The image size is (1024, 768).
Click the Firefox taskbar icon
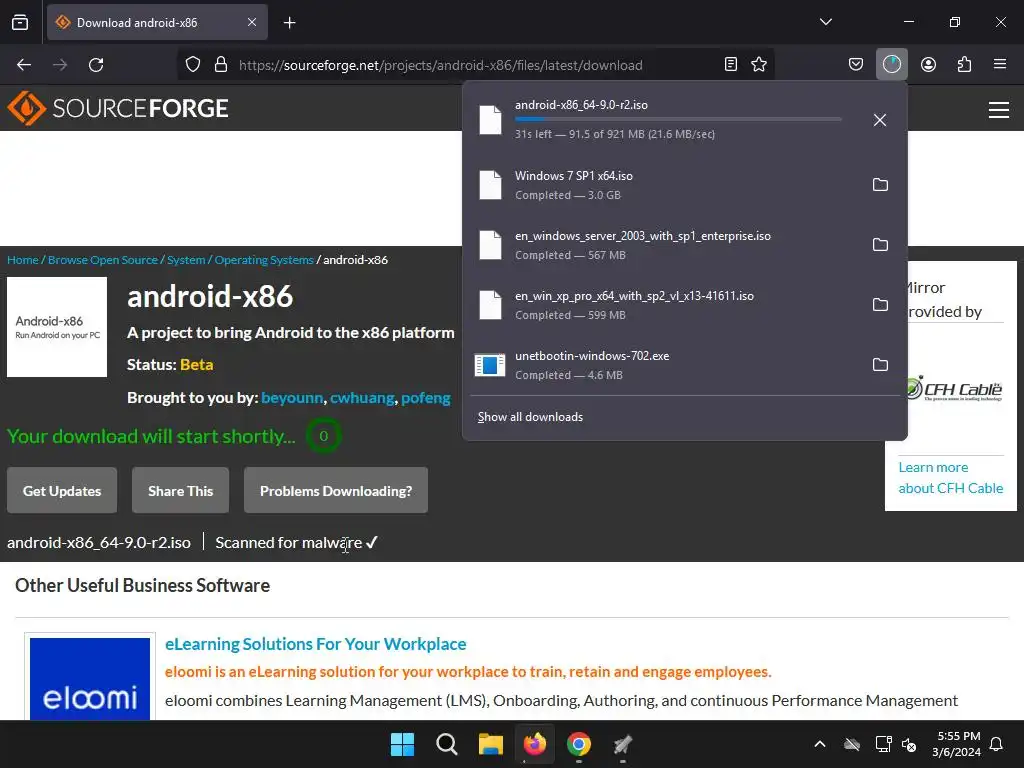click(535, 744)
